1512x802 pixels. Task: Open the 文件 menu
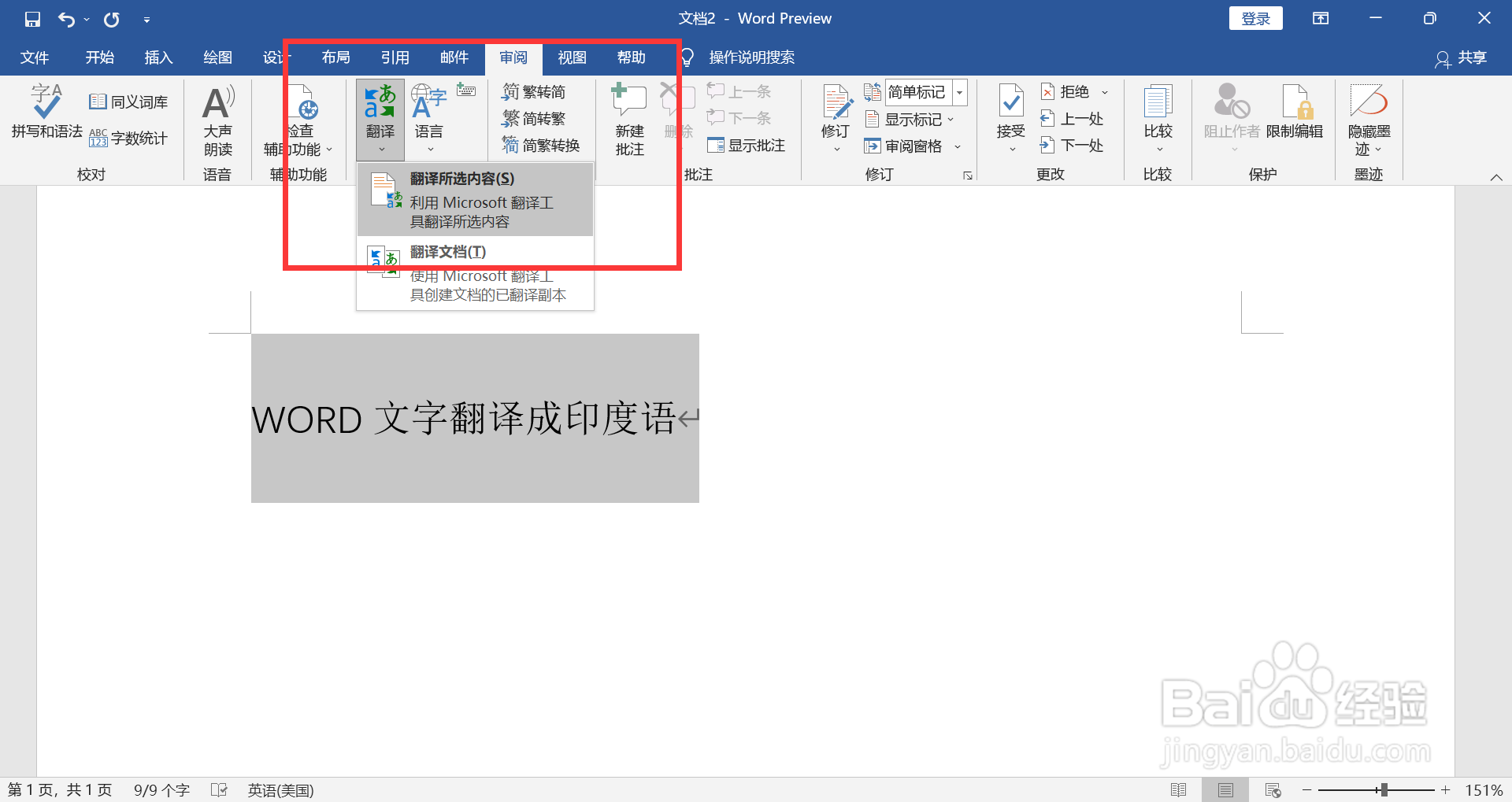pyautogui.click(x=35, y=57)
